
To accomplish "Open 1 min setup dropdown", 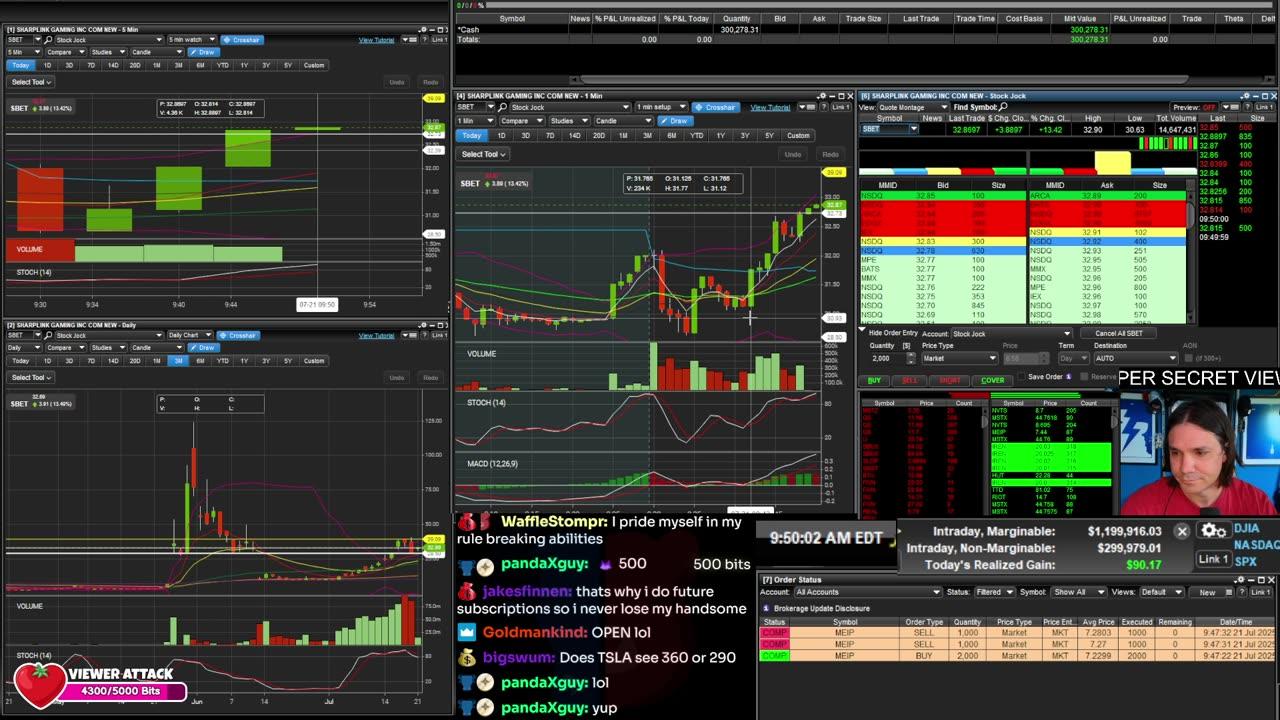I will click(x=662, y=107).
